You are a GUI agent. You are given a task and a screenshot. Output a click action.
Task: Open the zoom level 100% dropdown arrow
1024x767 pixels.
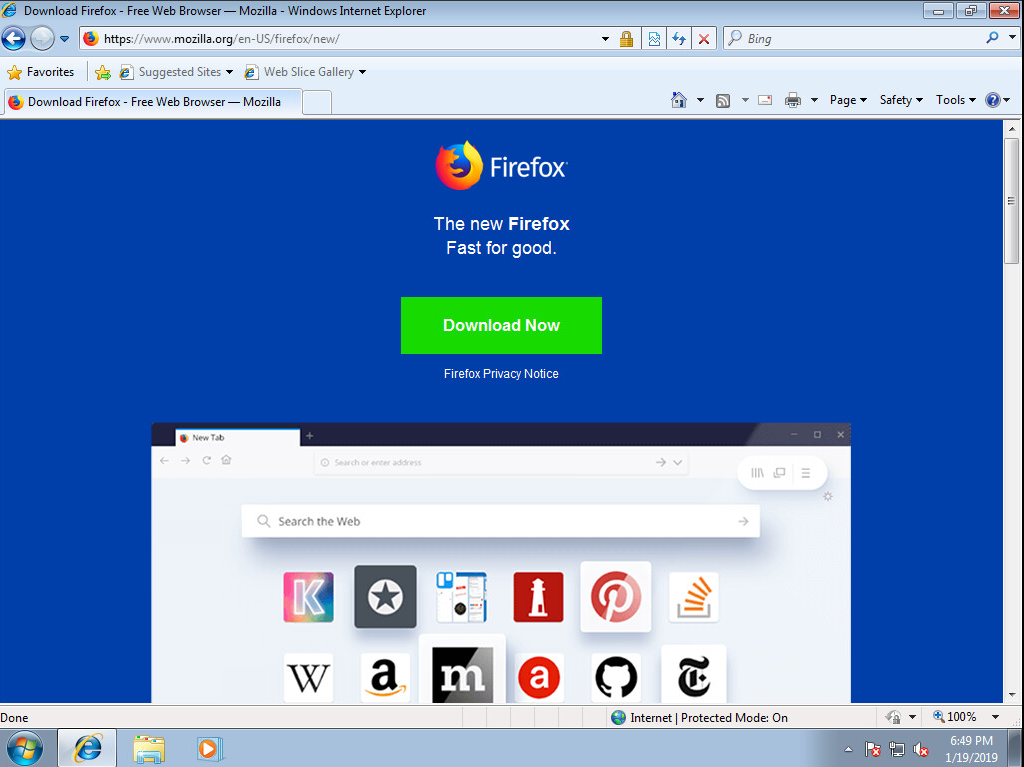[x=995, y=717]
